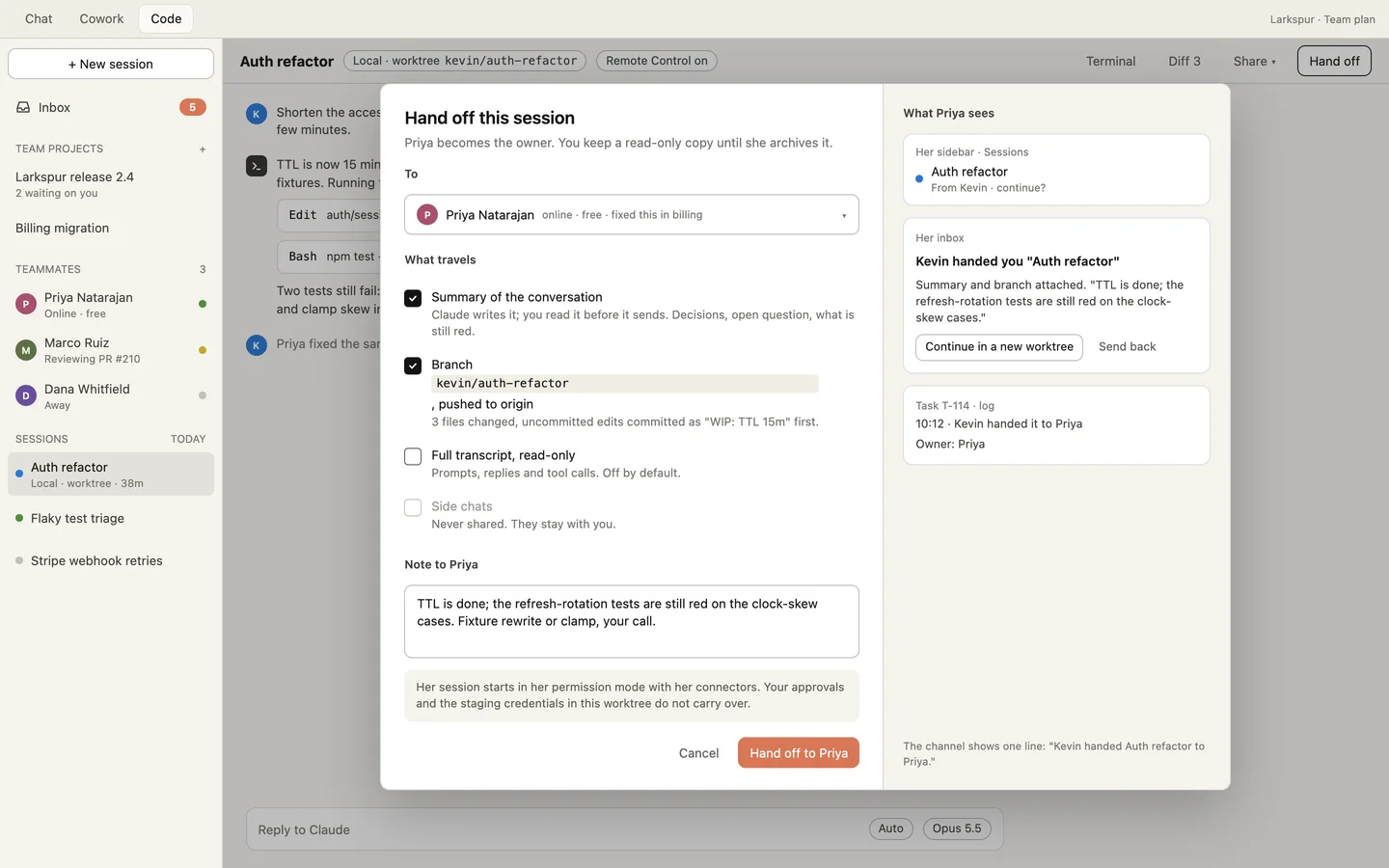Select the Code tab

click(x=166, y=18)
